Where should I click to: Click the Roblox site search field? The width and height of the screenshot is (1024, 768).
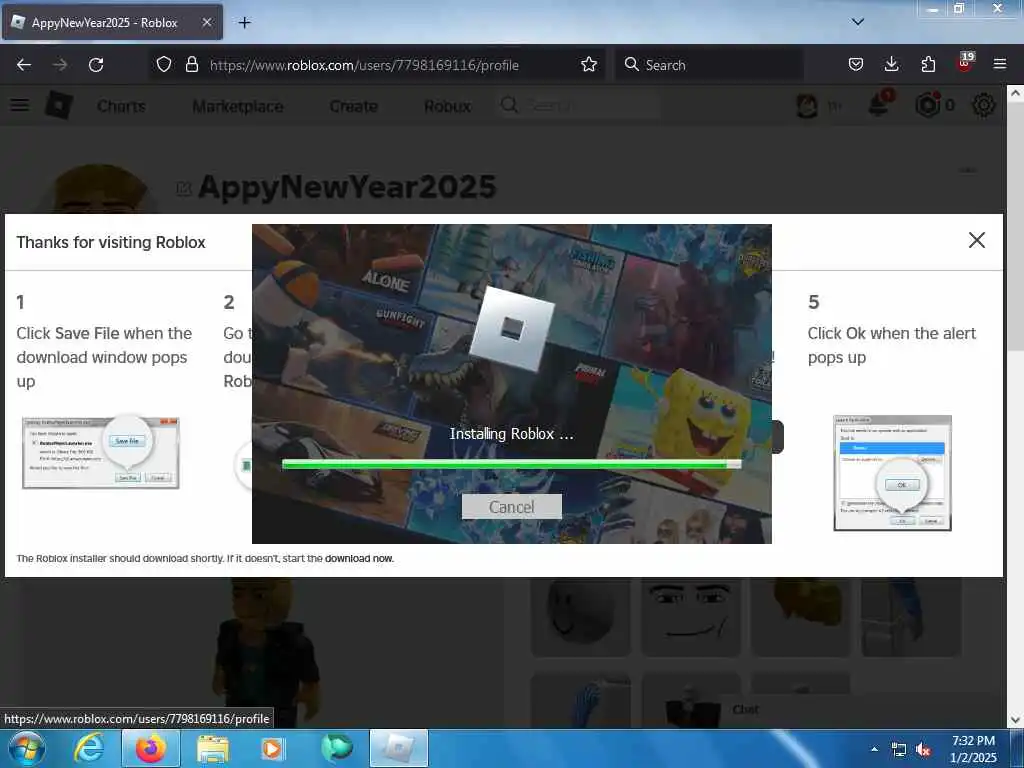(x=578, y=105)
